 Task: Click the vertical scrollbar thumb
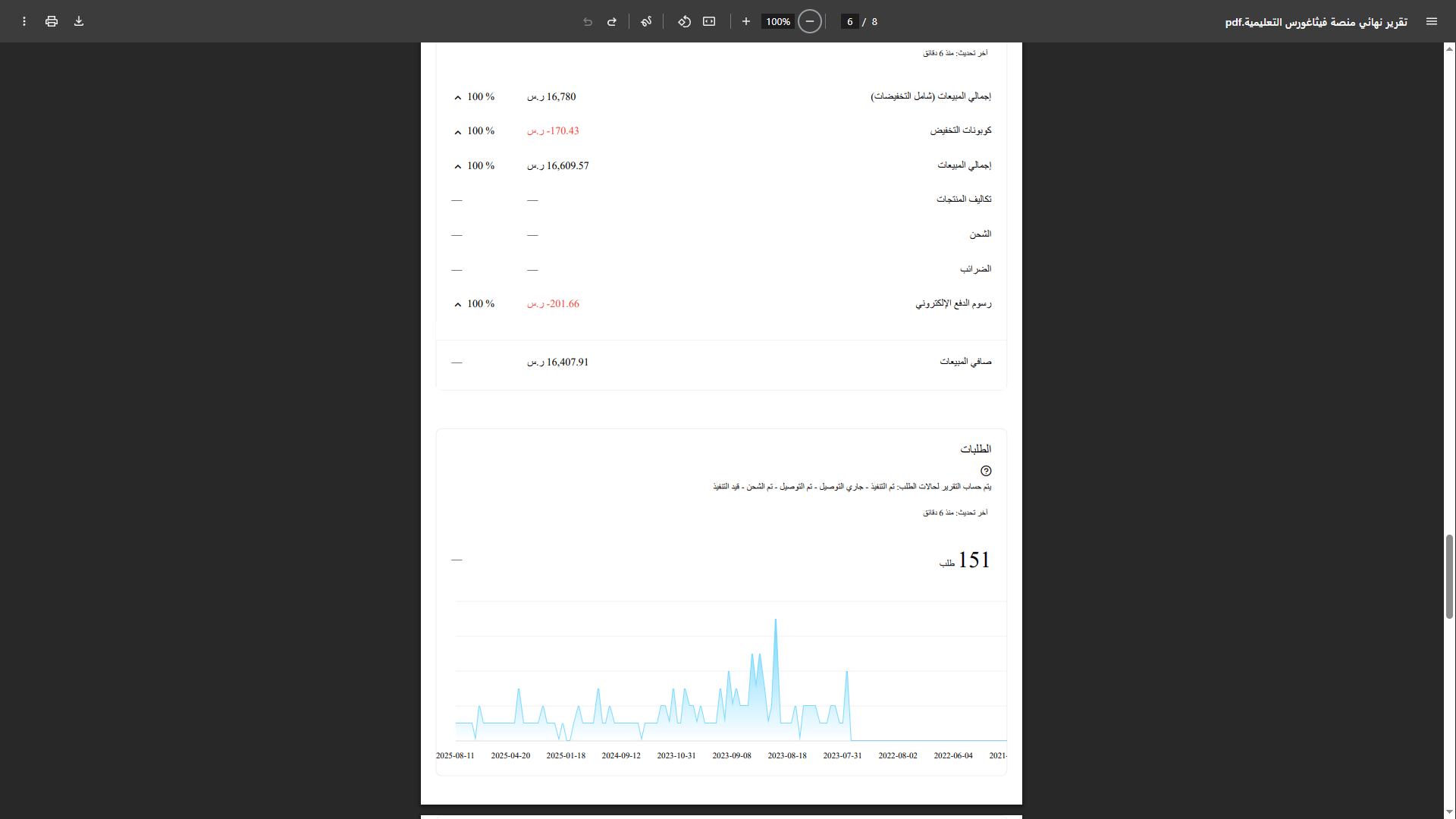(x=1449, y=576)
